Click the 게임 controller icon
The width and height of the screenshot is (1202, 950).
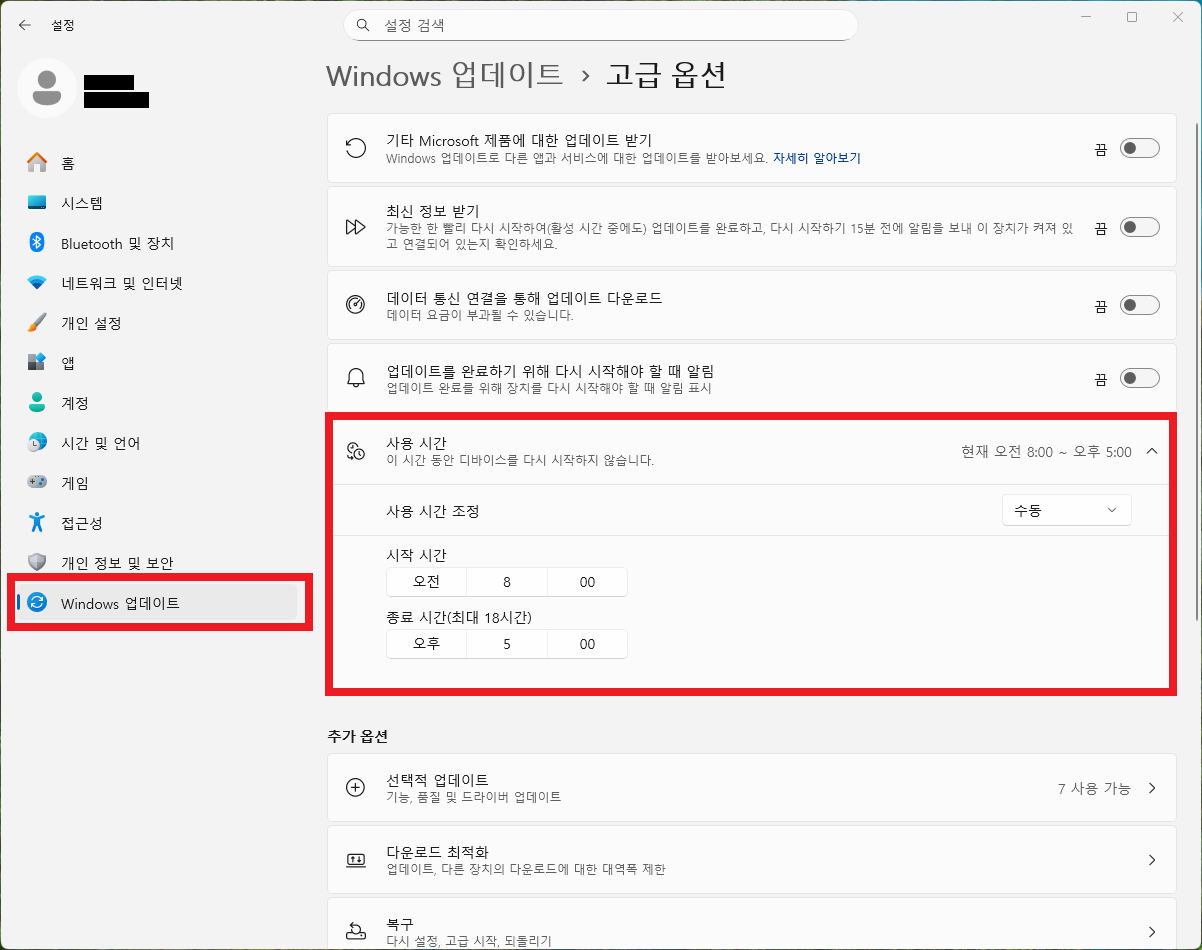coord(37,483)
